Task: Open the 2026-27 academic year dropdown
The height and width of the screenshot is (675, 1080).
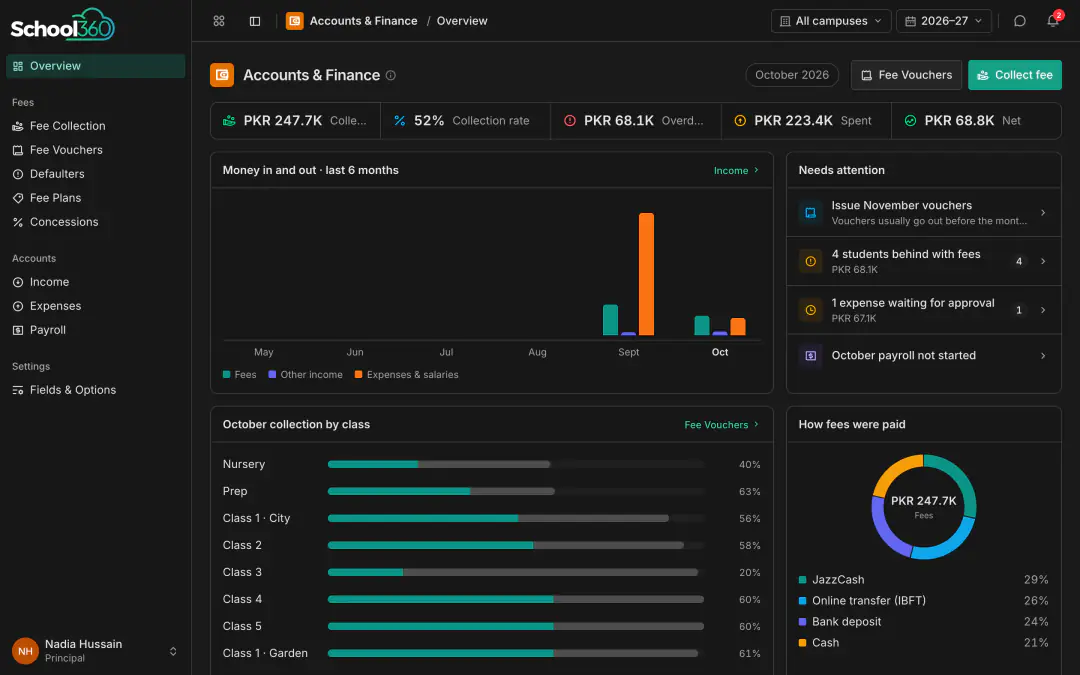Action: coord(944,21)
